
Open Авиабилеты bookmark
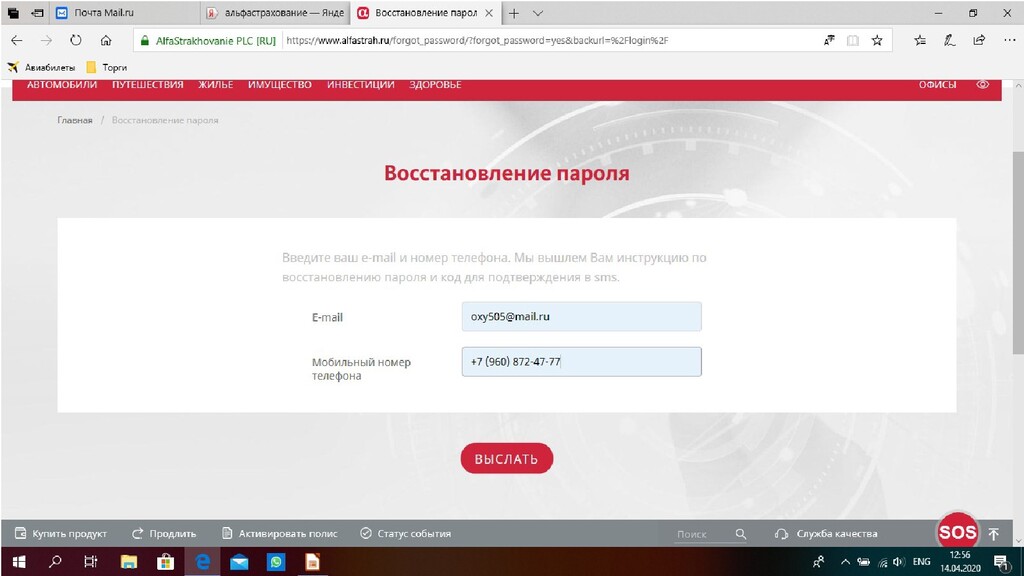(41, 67)
